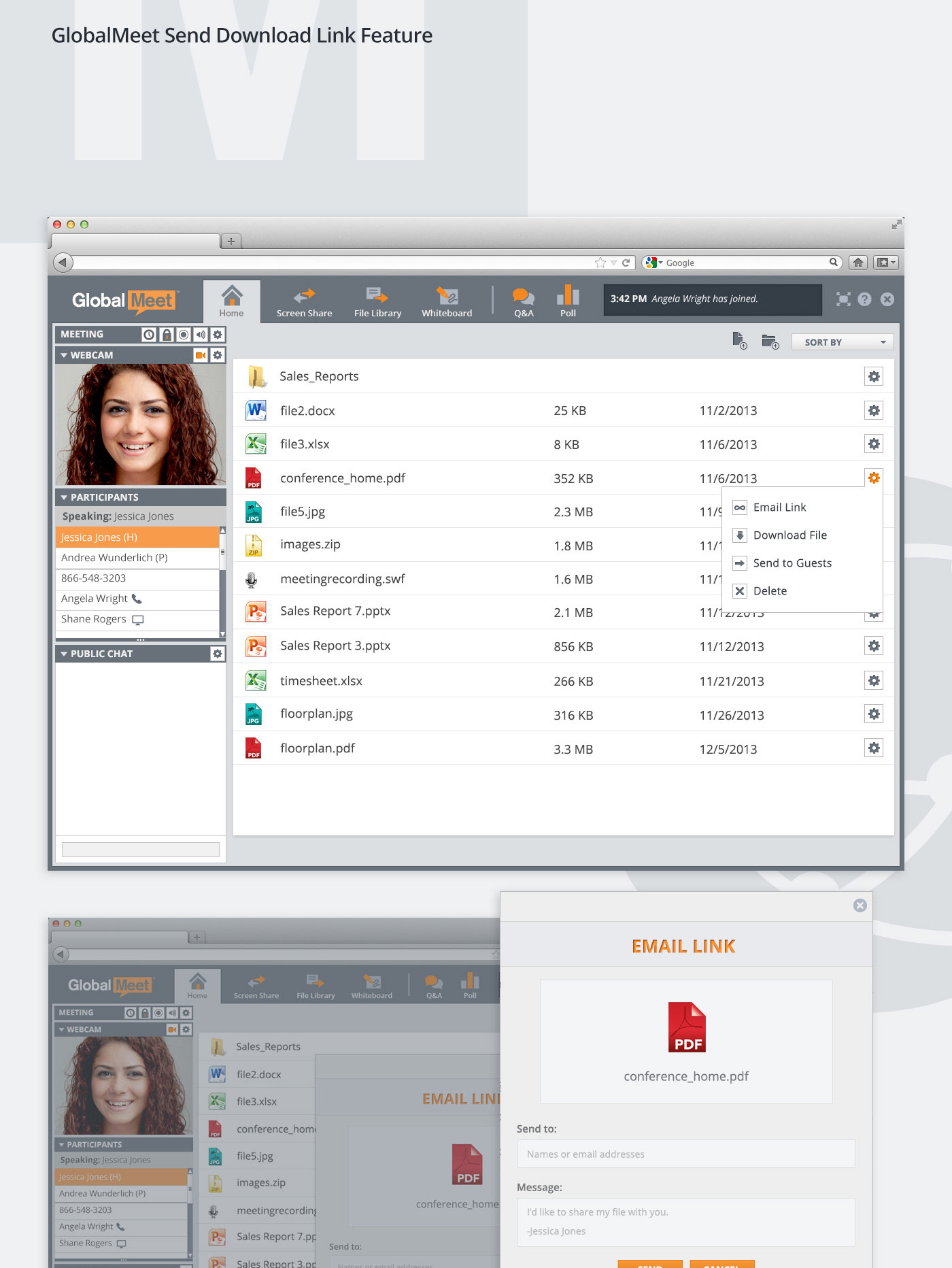Click the Send to address field
Viewport: 952px width, 1268px height.
point(686,1154)
